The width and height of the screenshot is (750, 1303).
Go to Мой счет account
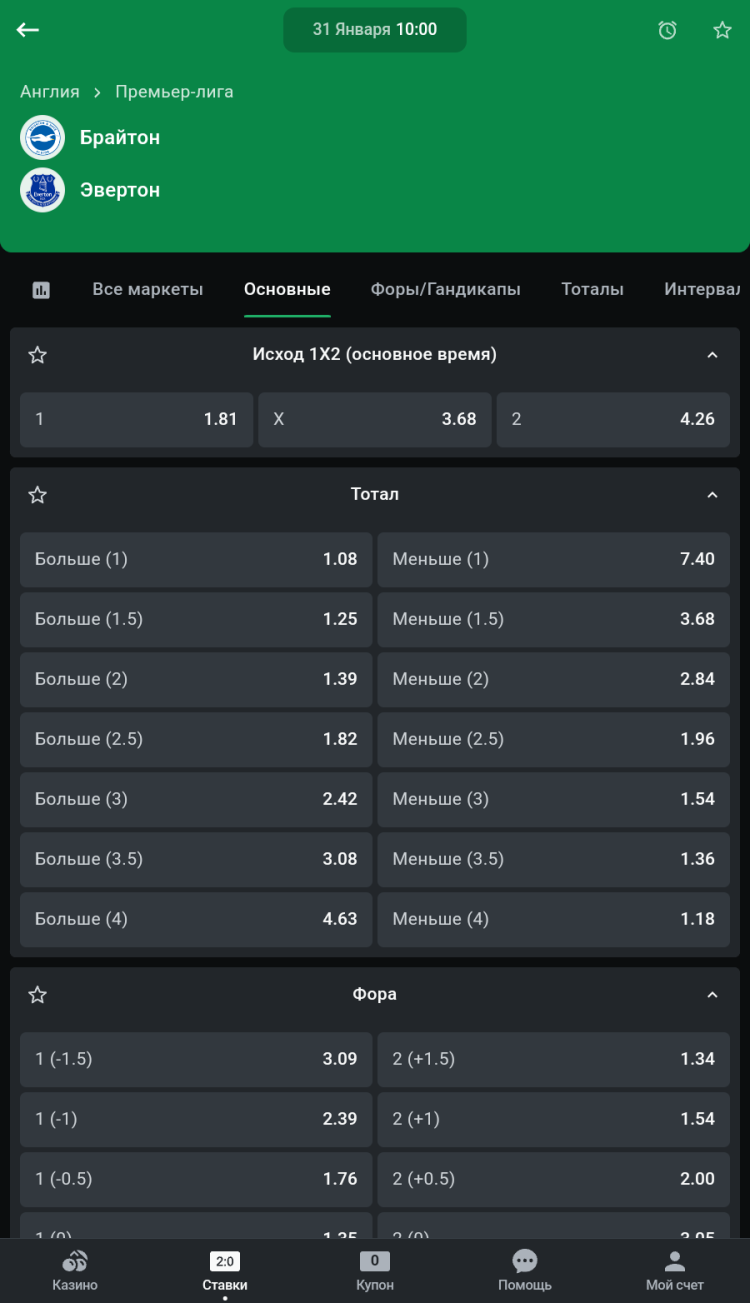click(674, 1271)
